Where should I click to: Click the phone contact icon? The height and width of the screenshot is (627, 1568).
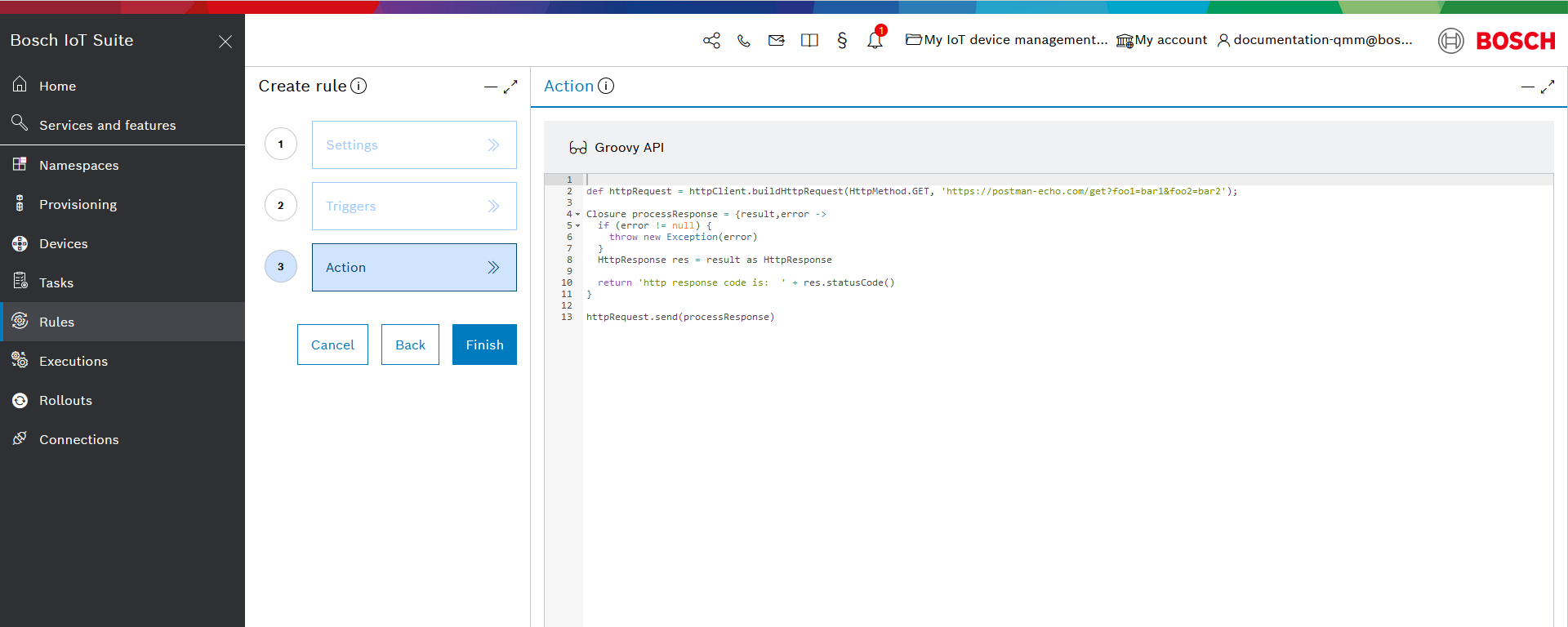(x=744, y=40)
